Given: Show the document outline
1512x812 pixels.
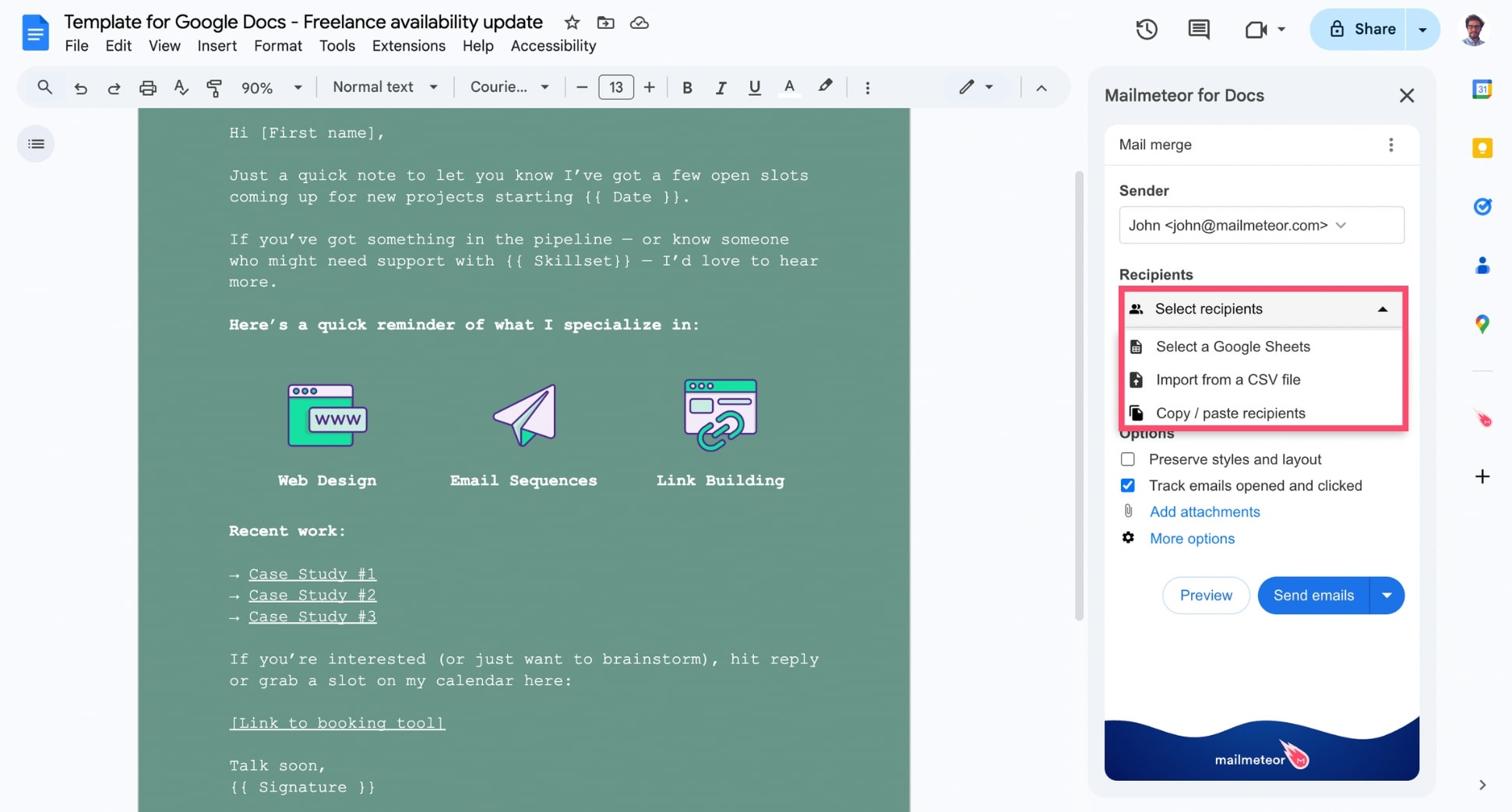Looking at the screenshot, I should pos(36,144).
